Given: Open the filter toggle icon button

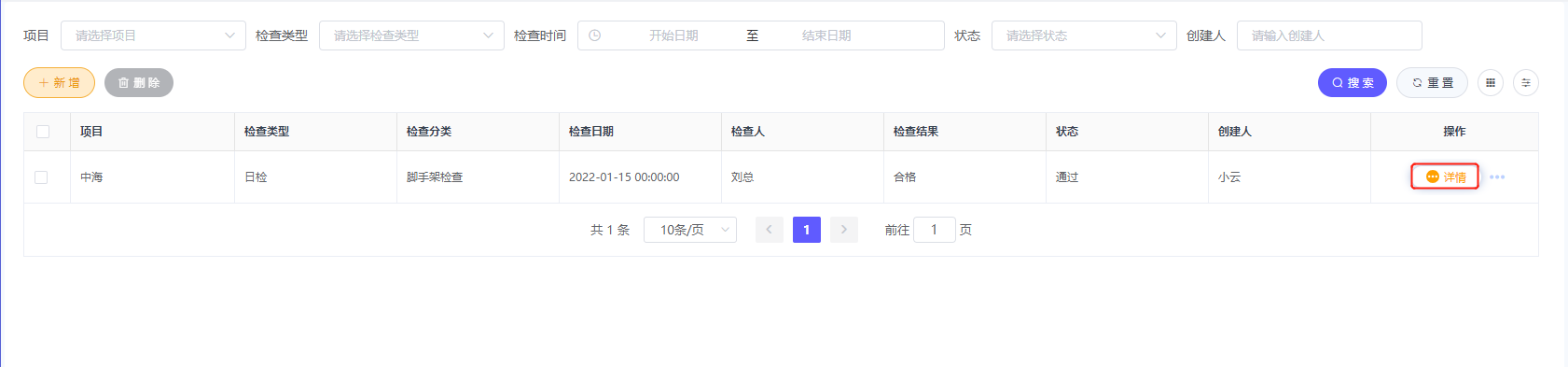Looking at the screenshot, I should [1526, 83].
